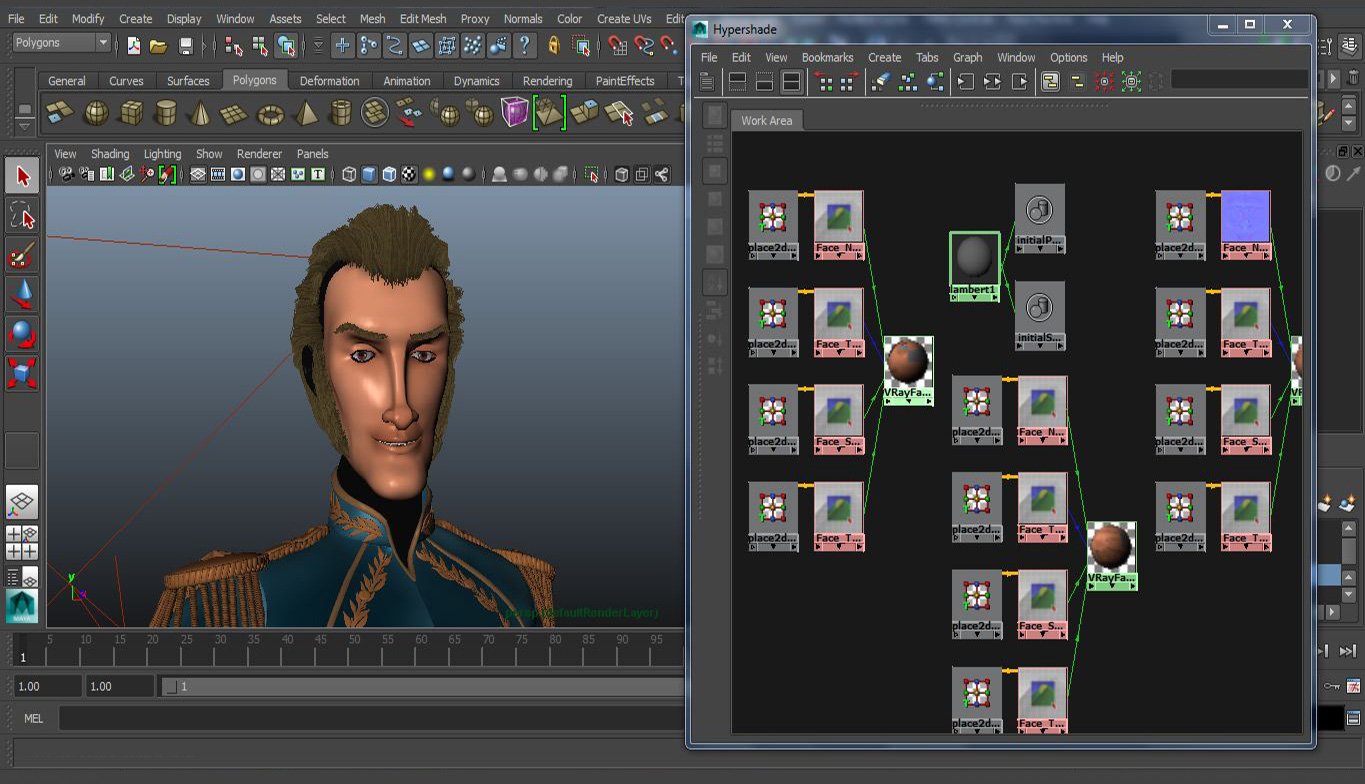Activate the Select tool arrow in toolbox

[22, 176]
